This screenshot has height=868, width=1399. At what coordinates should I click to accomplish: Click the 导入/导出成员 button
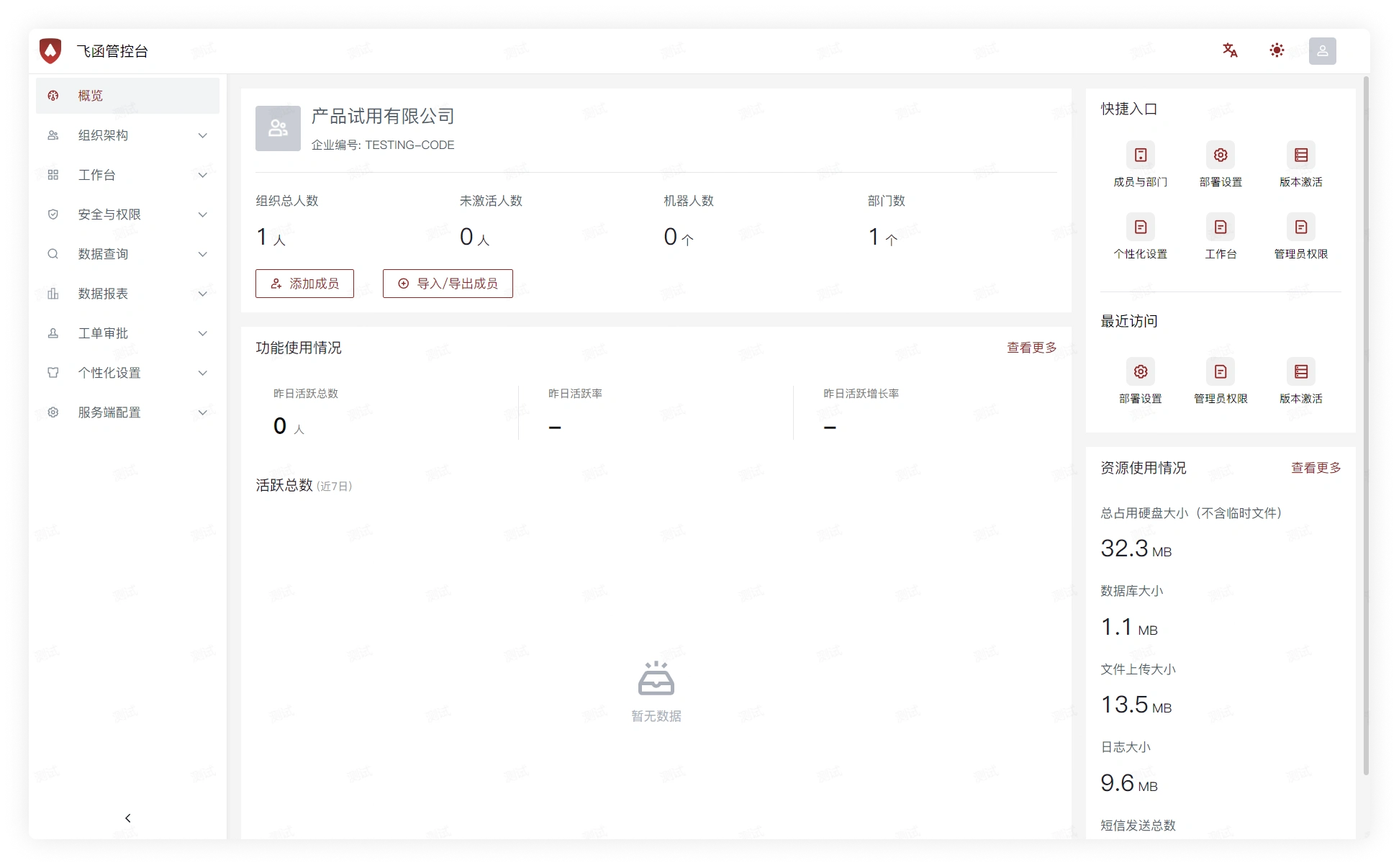[448, 284]
